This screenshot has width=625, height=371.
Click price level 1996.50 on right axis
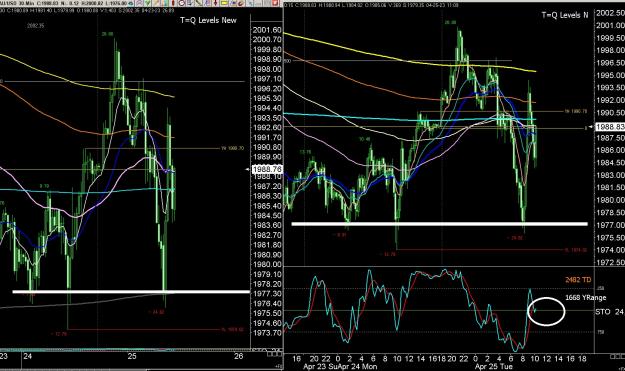coord(610,63)
